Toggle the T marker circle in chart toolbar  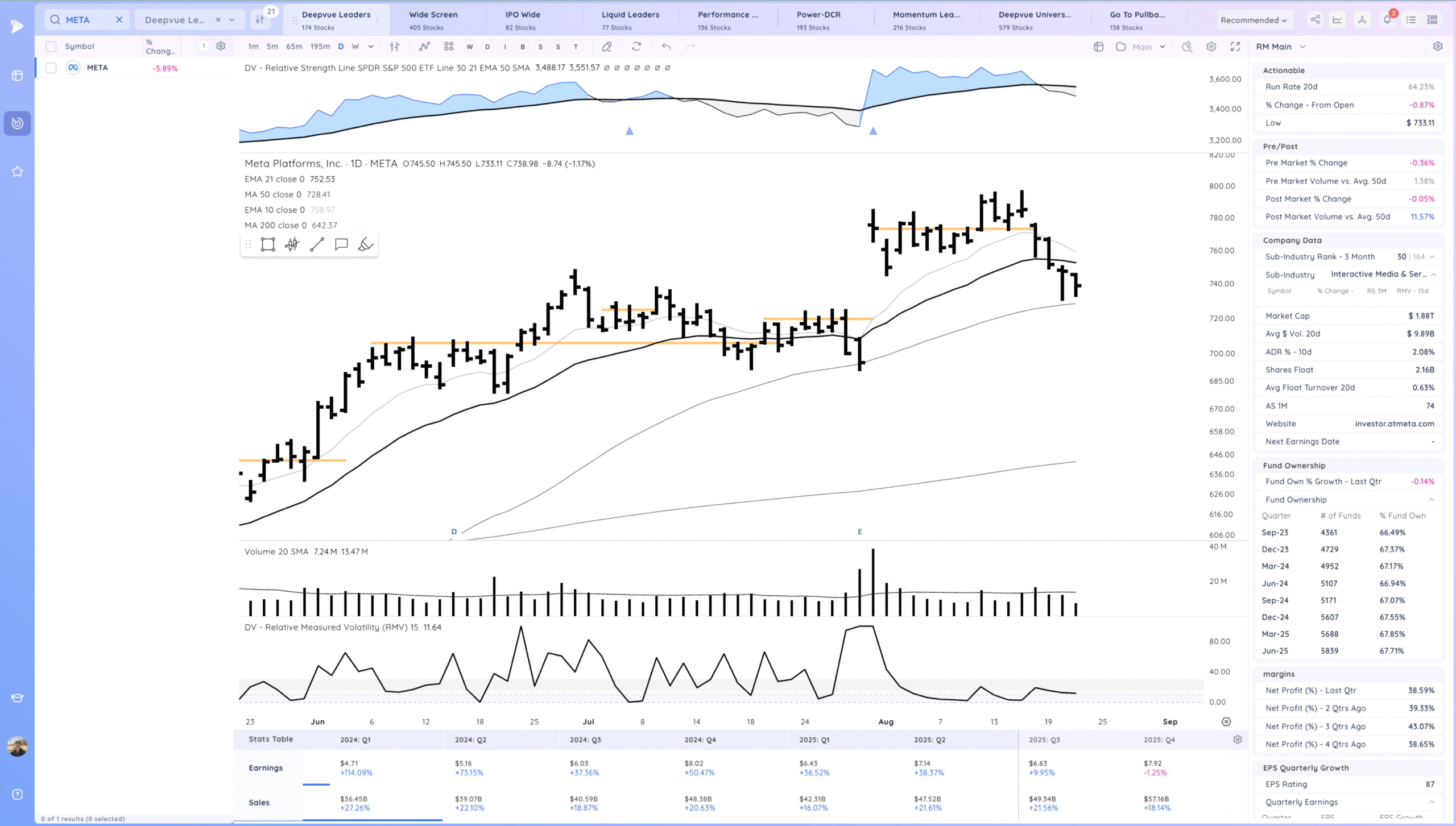[576, 47]
